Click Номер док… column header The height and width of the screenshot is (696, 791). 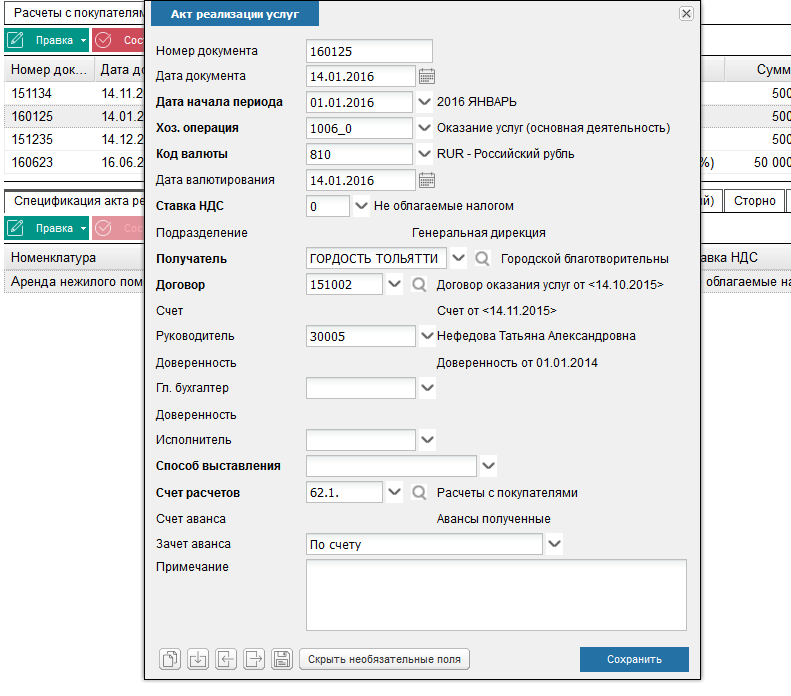pos(49,70)
